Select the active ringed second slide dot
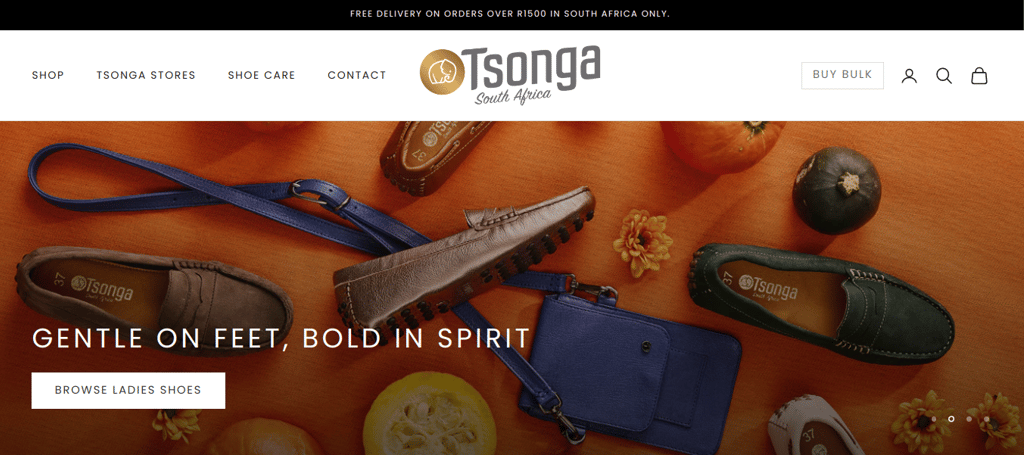1024x455 pixels. pos(952,418)
